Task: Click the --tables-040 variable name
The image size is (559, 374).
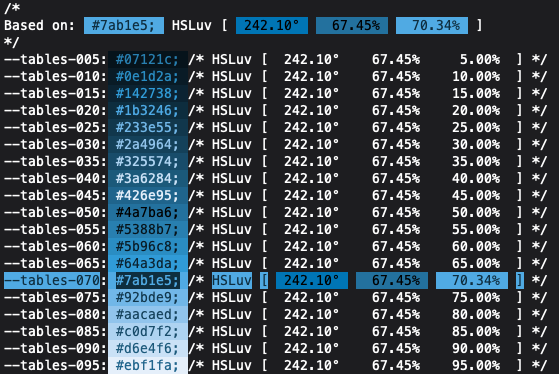Action: [x=52, y=179]
